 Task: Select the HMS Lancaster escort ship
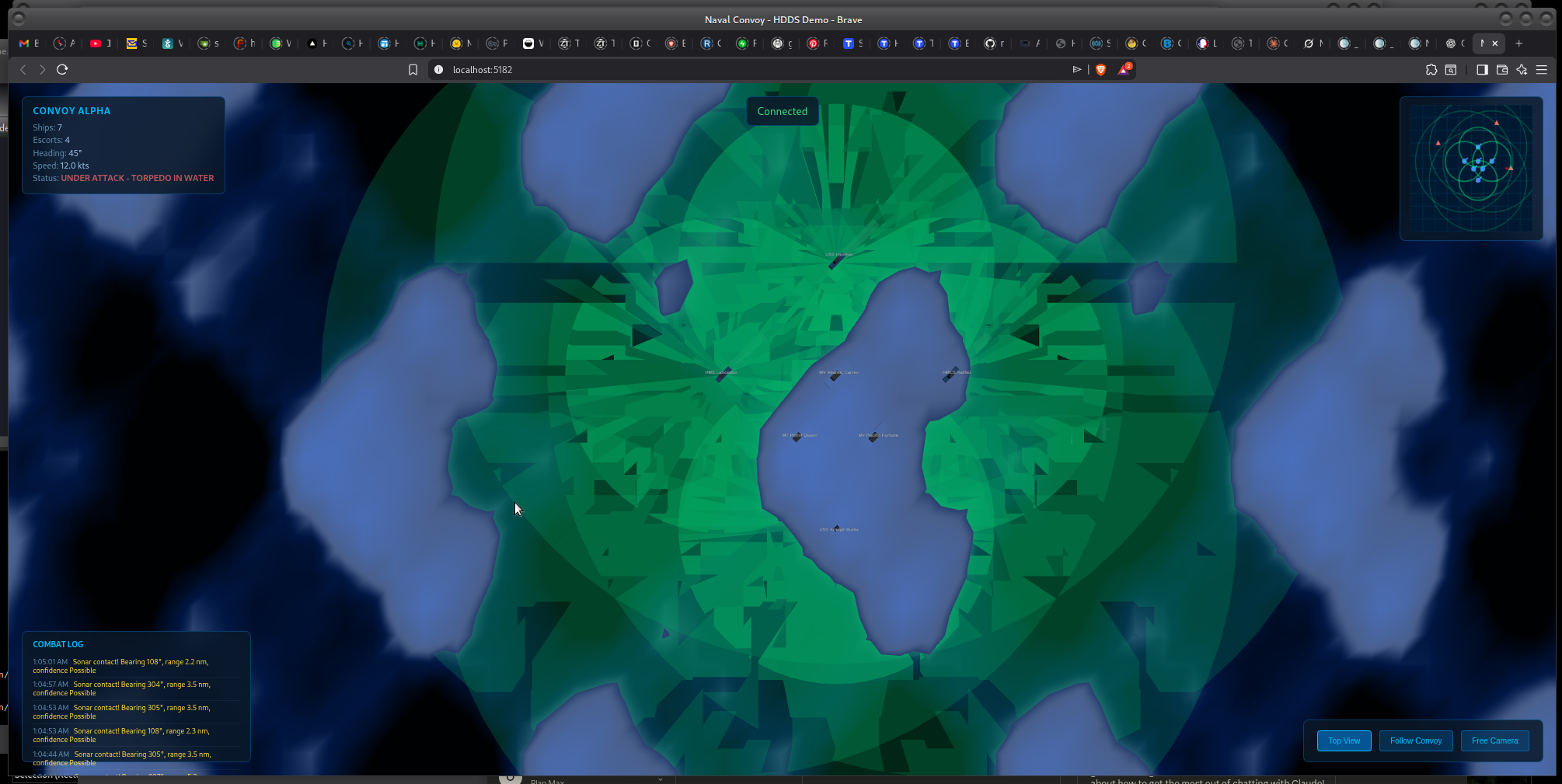point(723,375)
